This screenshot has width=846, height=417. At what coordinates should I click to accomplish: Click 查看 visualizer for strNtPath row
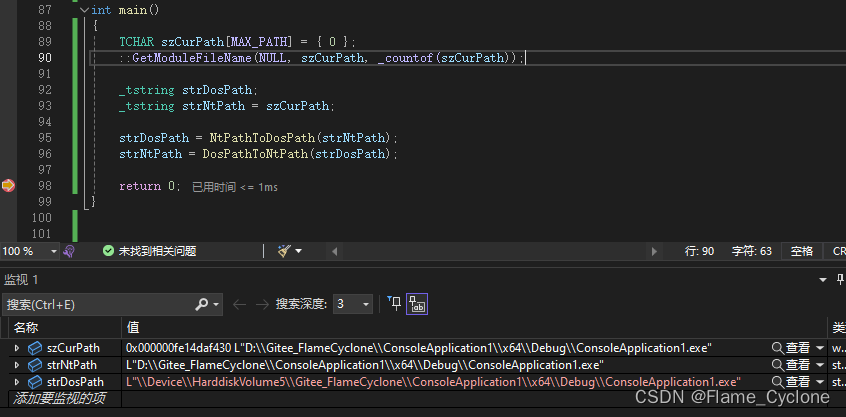(x=790, y=365)
